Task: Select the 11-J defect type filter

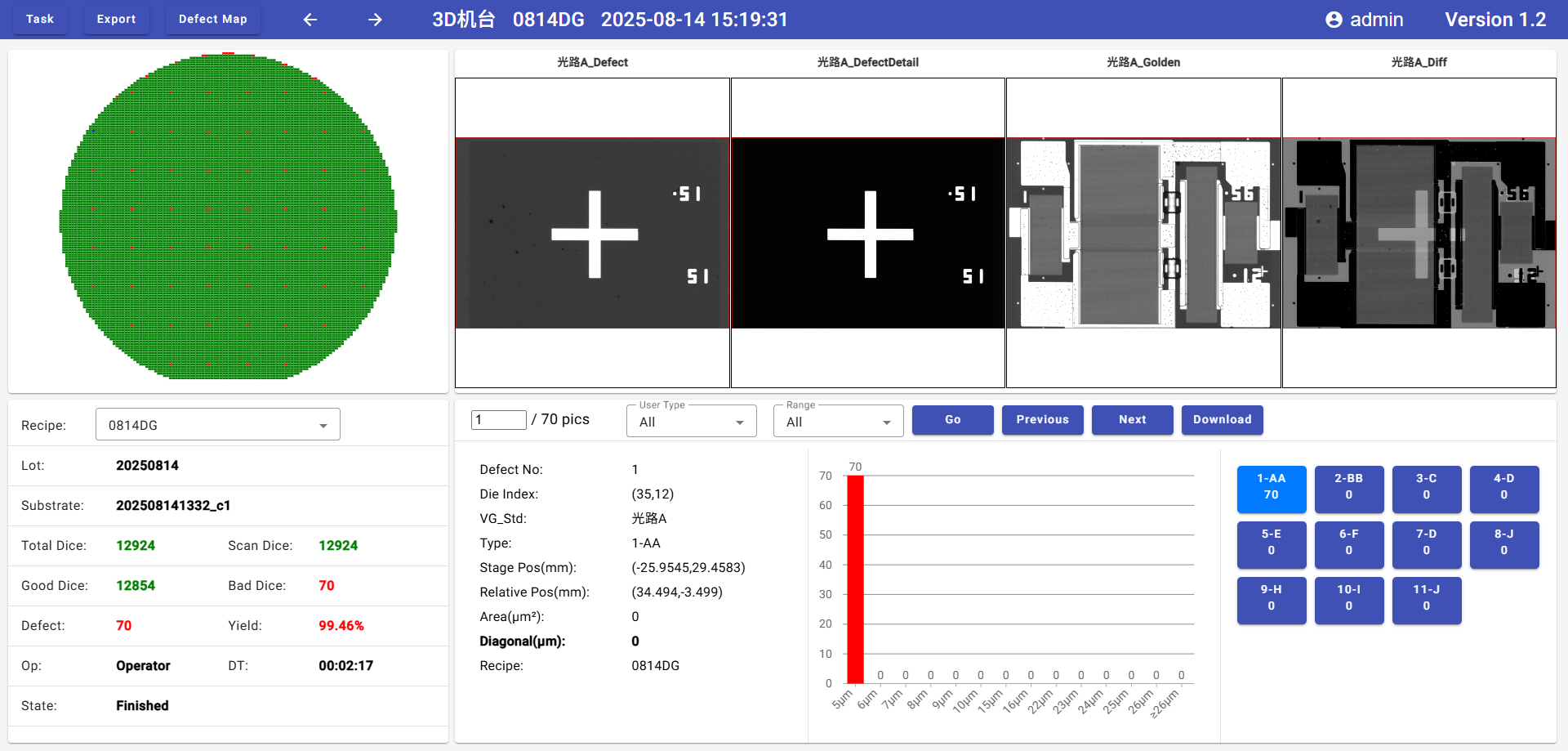Action: pos(1426,598)
